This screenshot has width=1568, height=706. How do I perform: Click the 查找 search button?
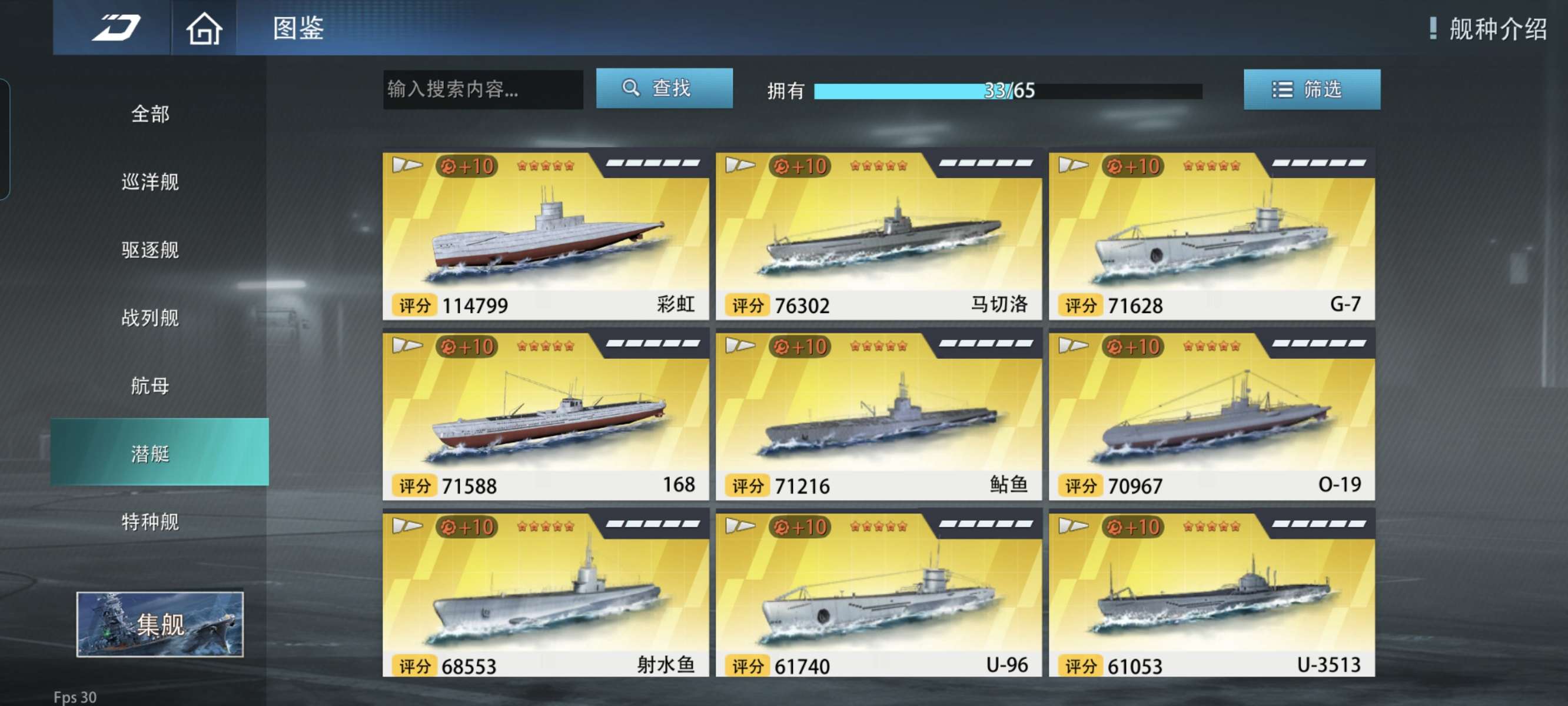(x=664, y=88)
